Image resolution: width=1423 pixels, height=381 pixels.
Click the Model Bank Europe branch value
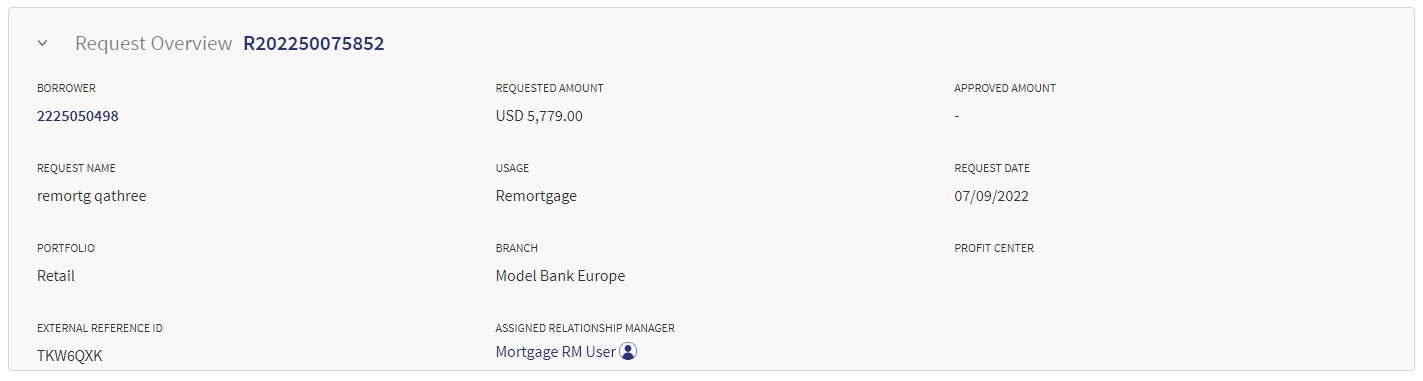point(560,276)
